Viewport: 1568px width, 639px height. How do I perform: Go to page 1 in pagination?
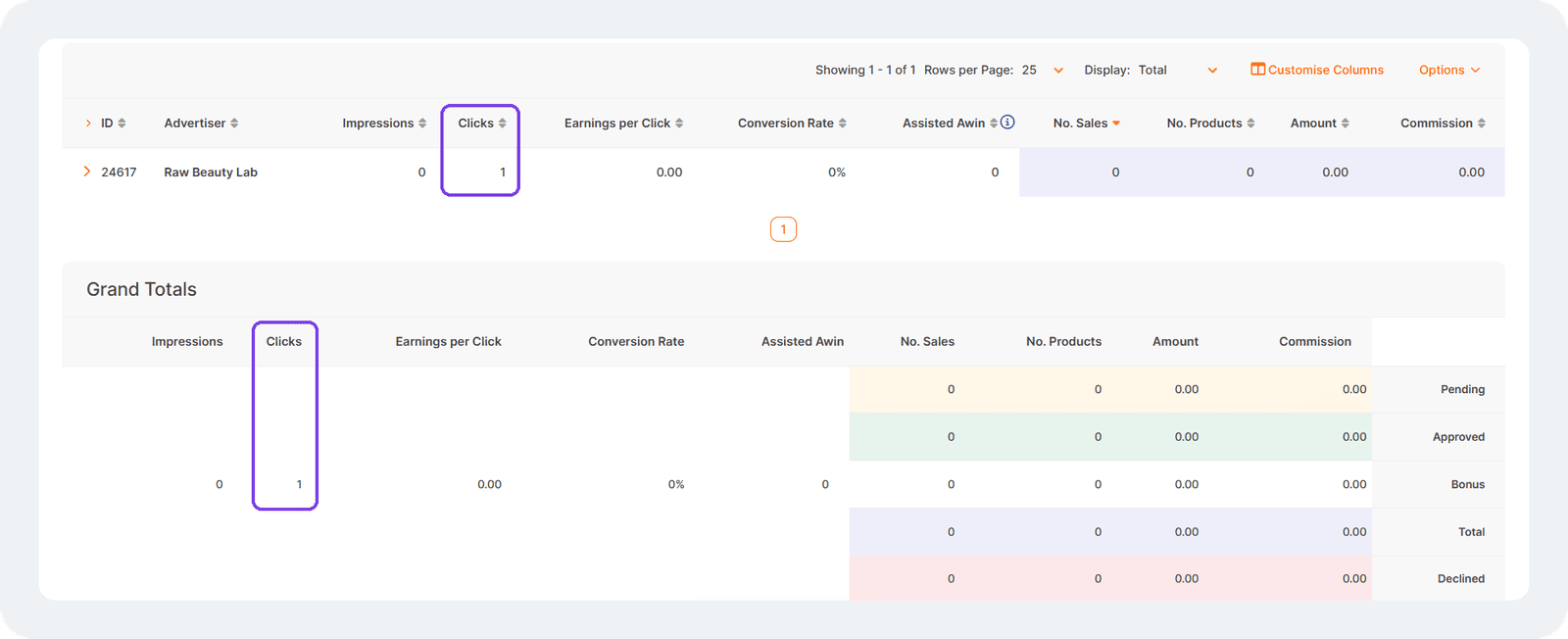pos(783,229)
